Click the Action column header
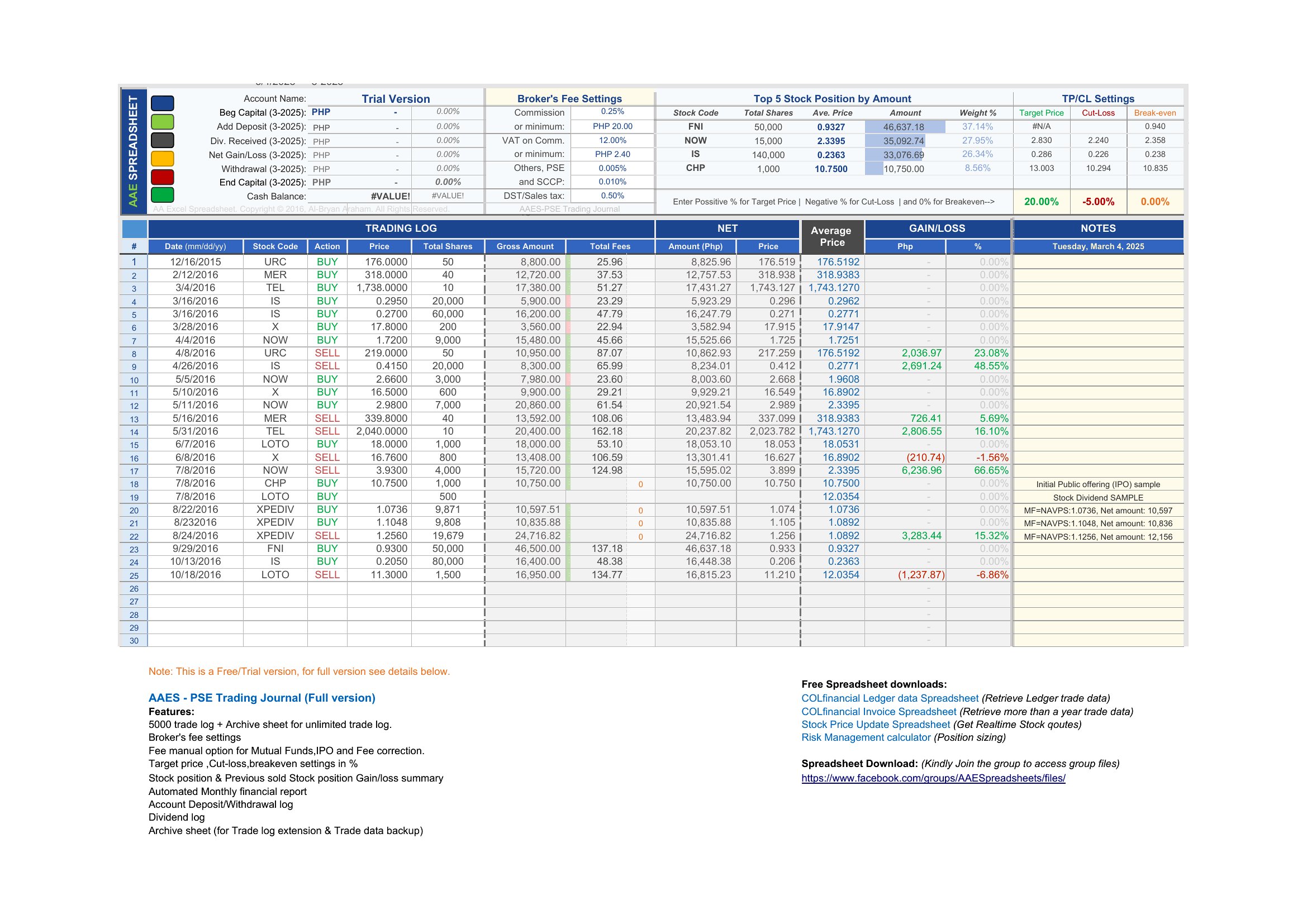The width and height of the screenshot is (1307, 924). point(327,246)
